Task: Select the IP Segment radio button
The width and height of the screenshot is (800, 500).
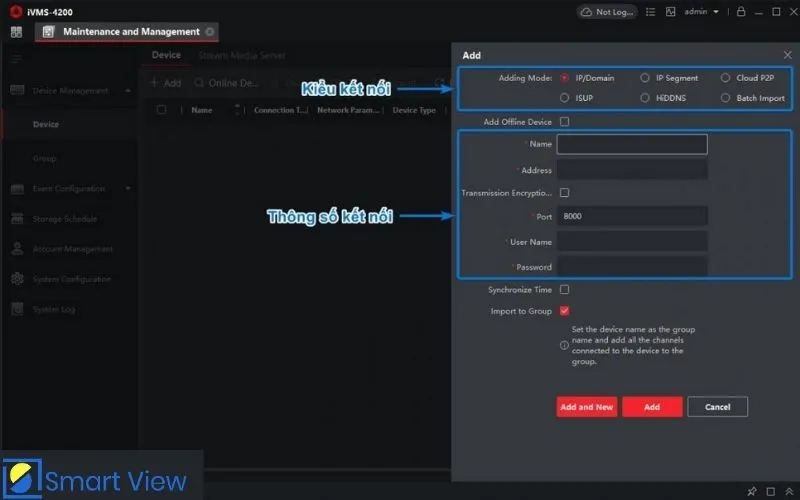Action: (x=645, y=77)
